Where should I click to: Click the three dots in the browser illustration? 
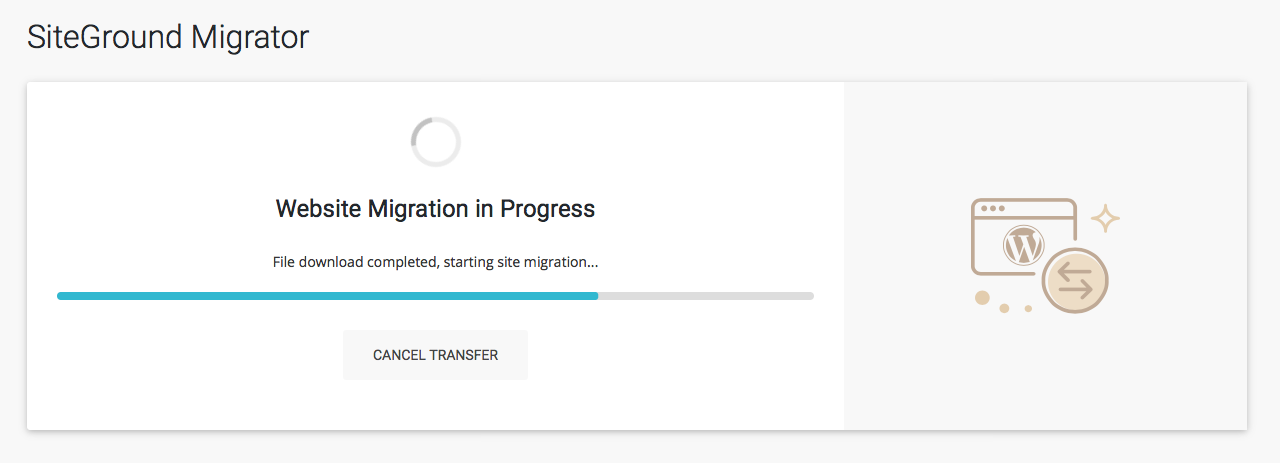click(x=993, y=209)
